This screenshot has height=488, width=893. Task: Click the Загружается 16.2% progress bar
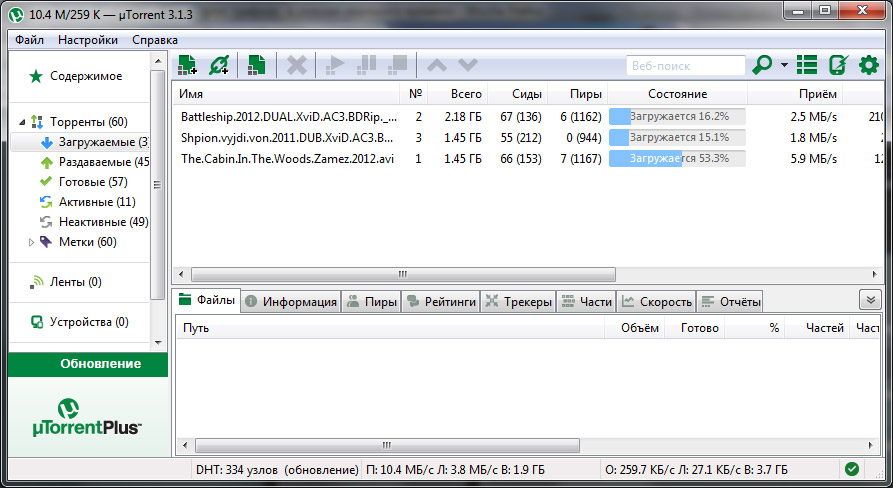pos(677,117)
